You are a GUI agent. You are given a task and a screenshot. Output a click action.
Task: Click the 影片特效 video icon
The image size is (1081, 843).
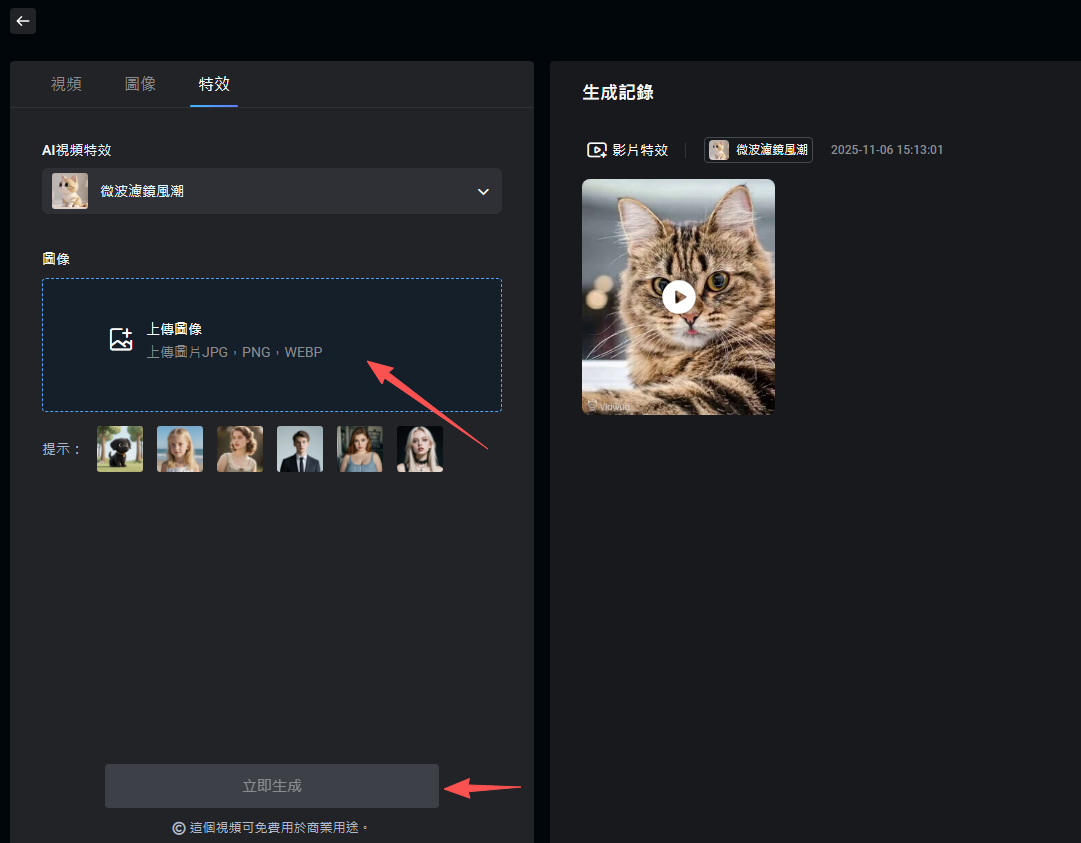[x=597, y=150]
